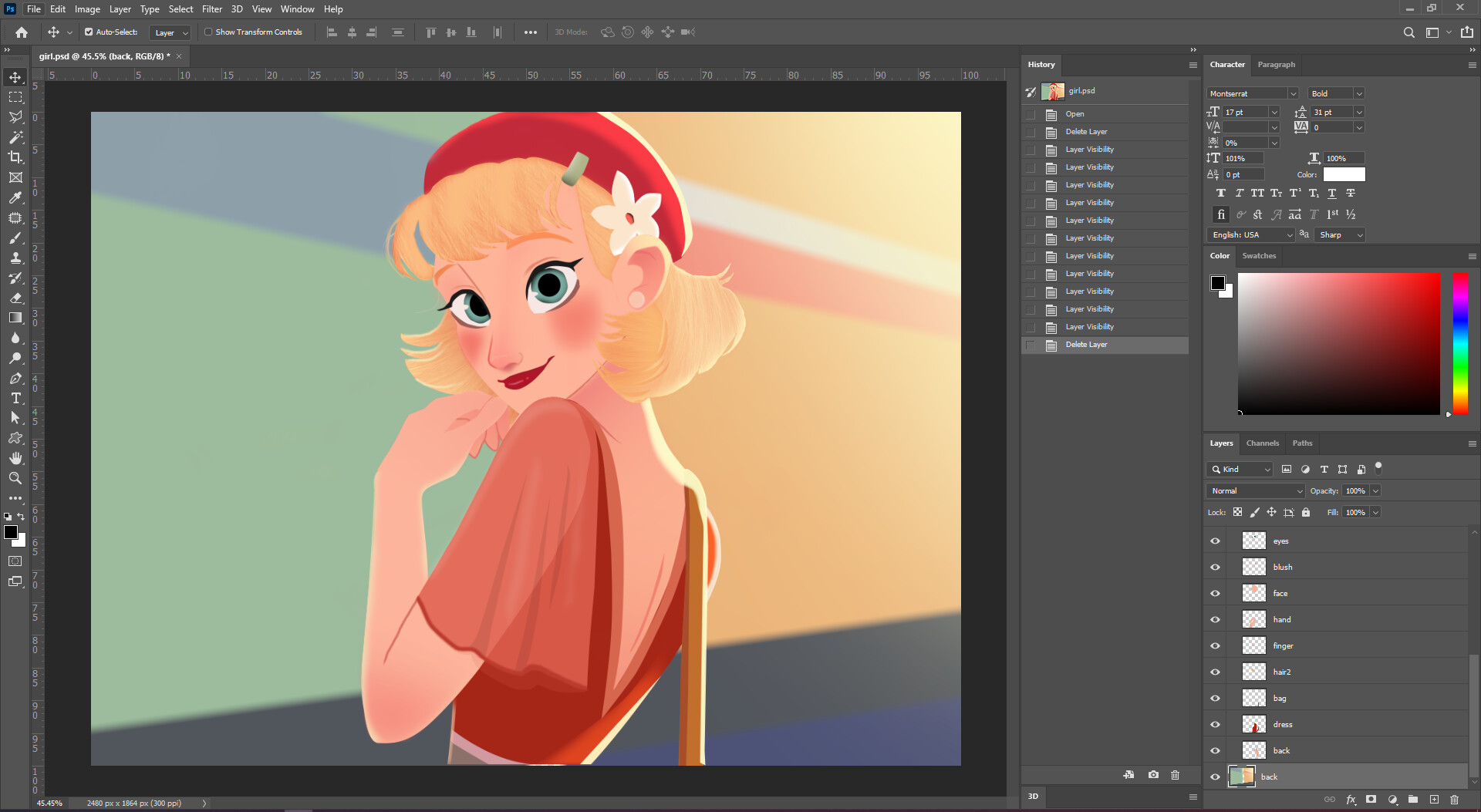Create new snapshot in History panel

[1153, 774]
